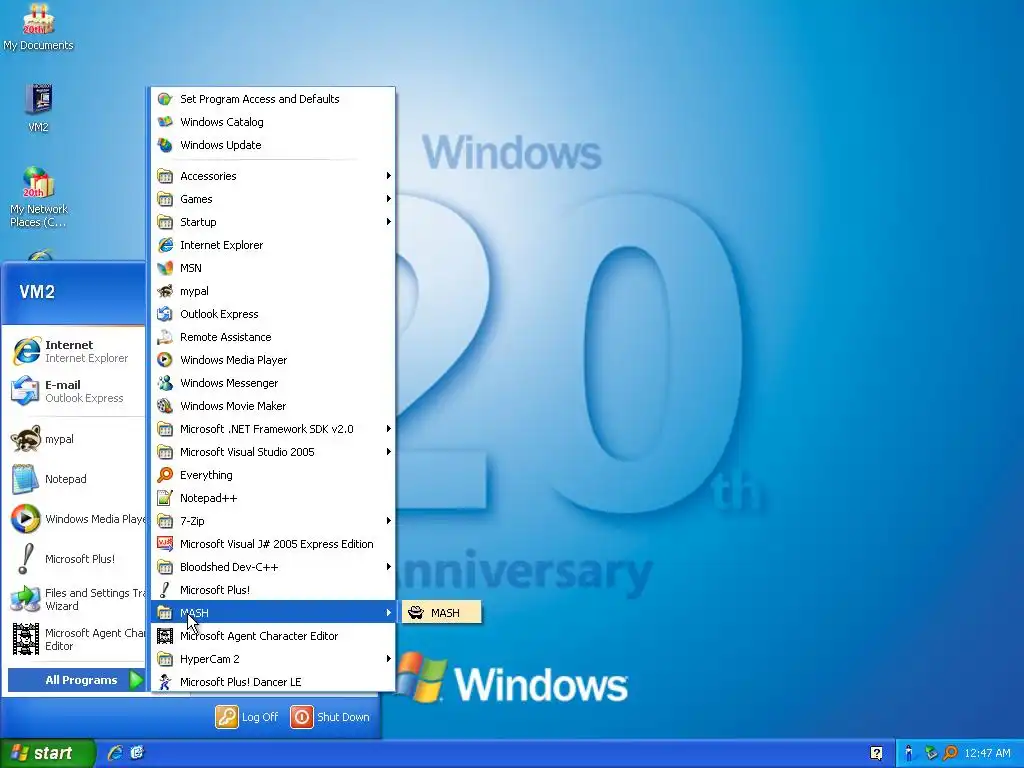
Task: Click Everything magnifier icon in system tray
Action: click(950, 753)
